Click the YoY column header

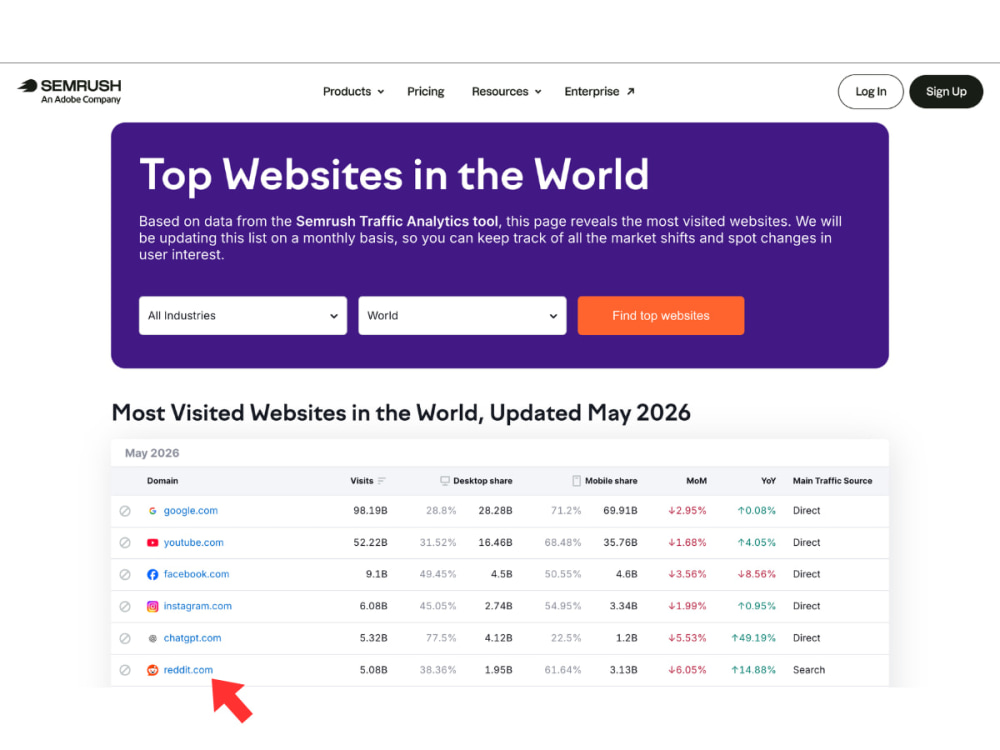coord(768,481)
